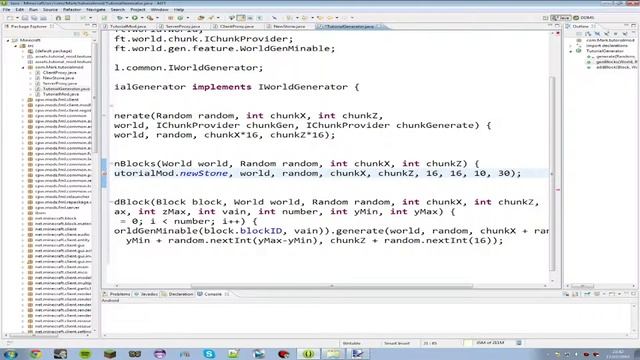Maximize the Outline panel

(634, 26)
